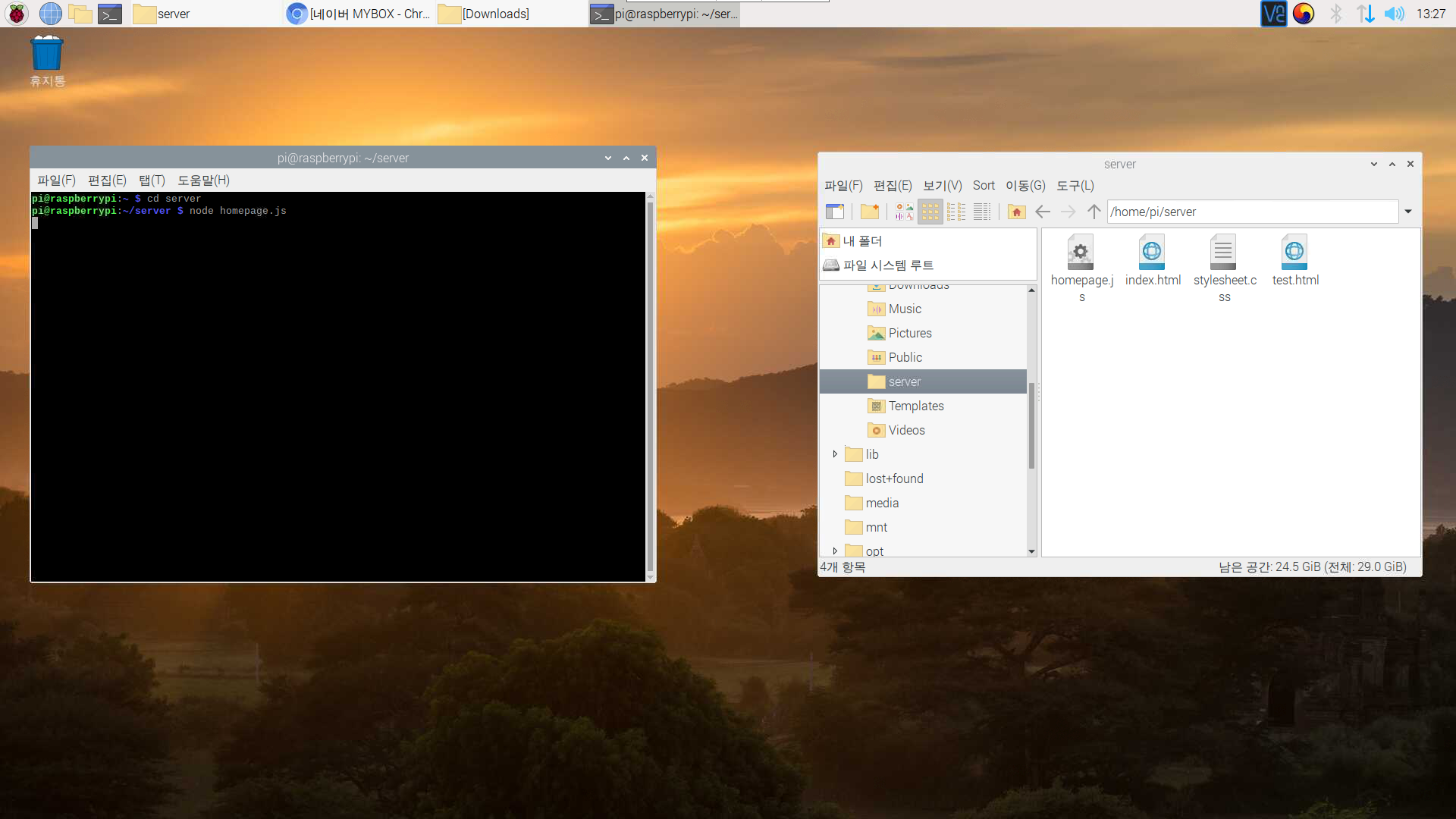Image resolution: width=1456 pixels, height=819 pixels.
Task: Switch to compact list view
Action: click(956, 212)
